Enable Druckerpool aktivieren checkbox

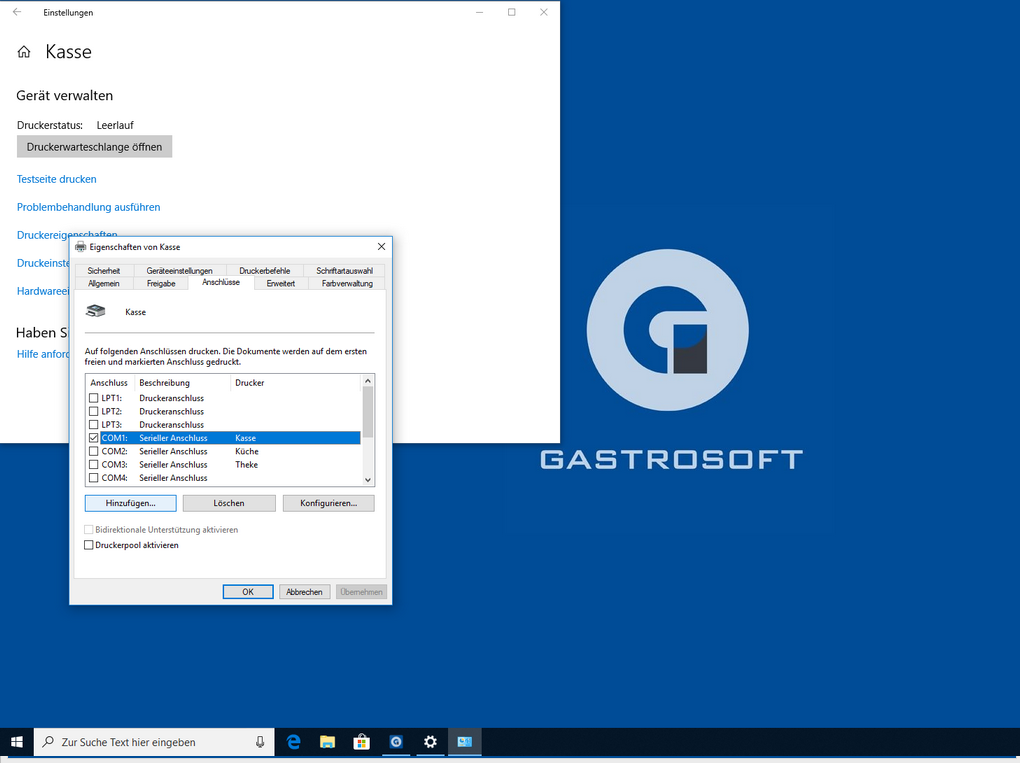click(89, 545)
